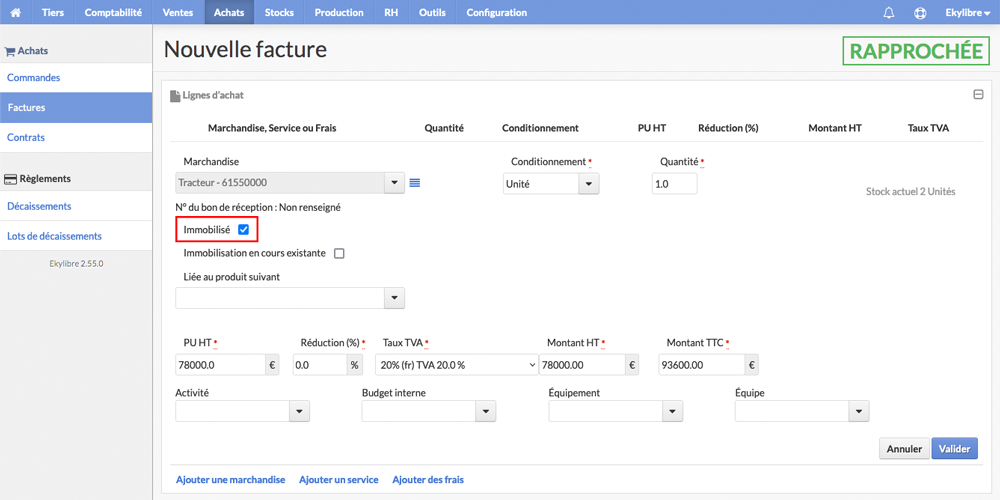Open list icon next to Tracteur field
This screenshot has height=500, width=1000.
[415, 183]
